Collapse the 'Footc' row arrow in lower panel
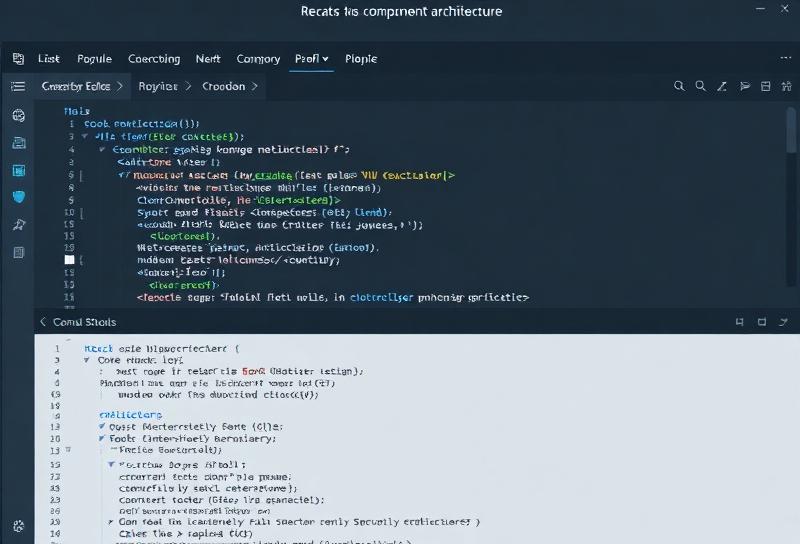Screen dimensions: 800x544 [102, 438]
